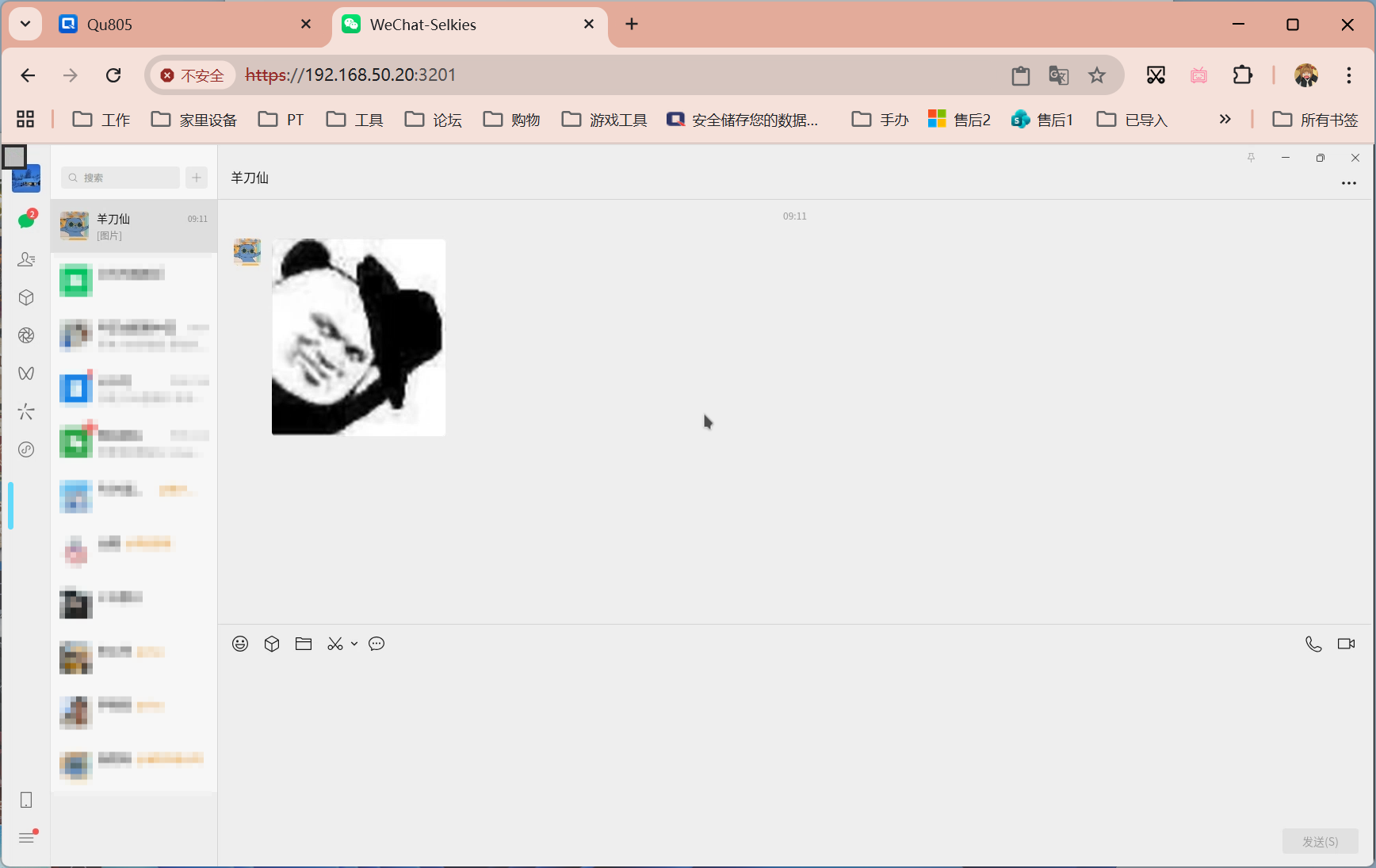Open the chat more options ellipsis menu
1376x868 pixels.
(1348, 183)
